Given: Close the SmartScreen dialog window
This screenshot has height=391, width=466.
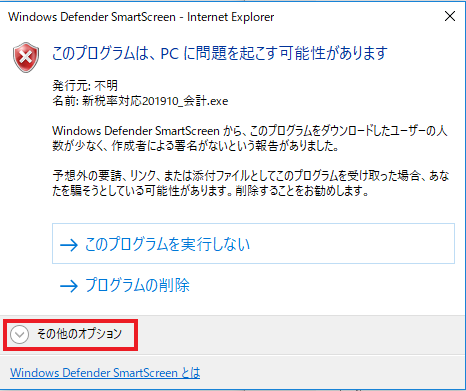Looking at the screenshot, I should [x=450, y=16].
